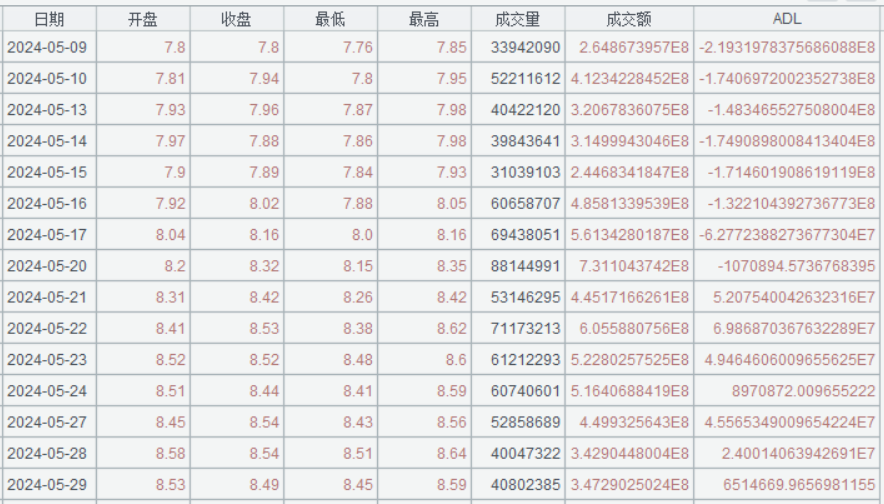This screenshot has width=884, height=504.
Task: Click the 成交额 column header
Action: pyautogui.click(x=629, y=19)
